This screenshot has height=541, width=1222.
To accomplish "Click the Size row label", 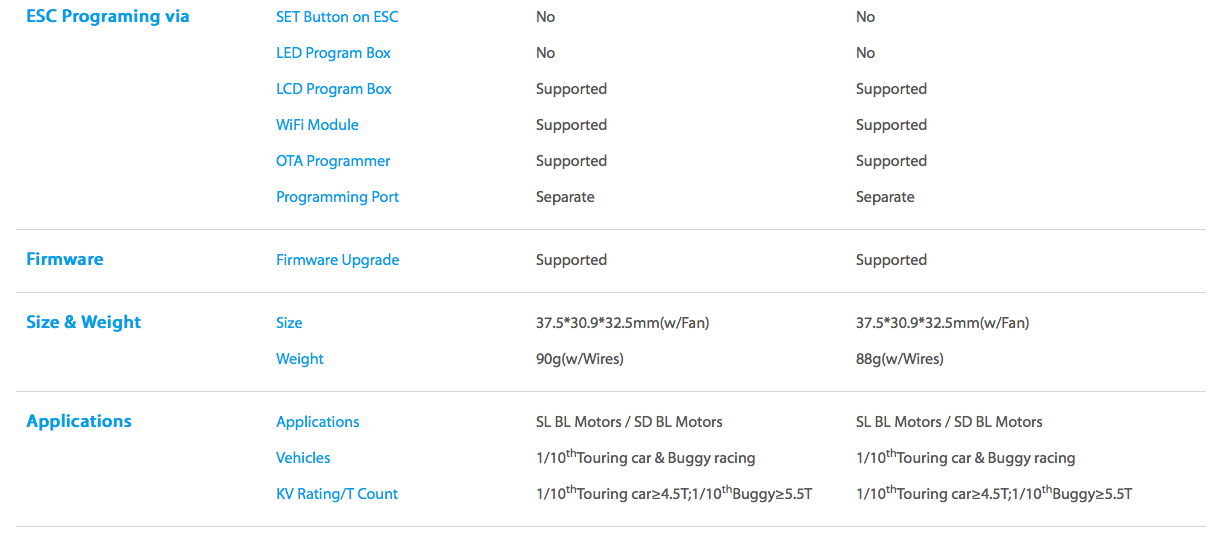I will (x=289, y=323).
